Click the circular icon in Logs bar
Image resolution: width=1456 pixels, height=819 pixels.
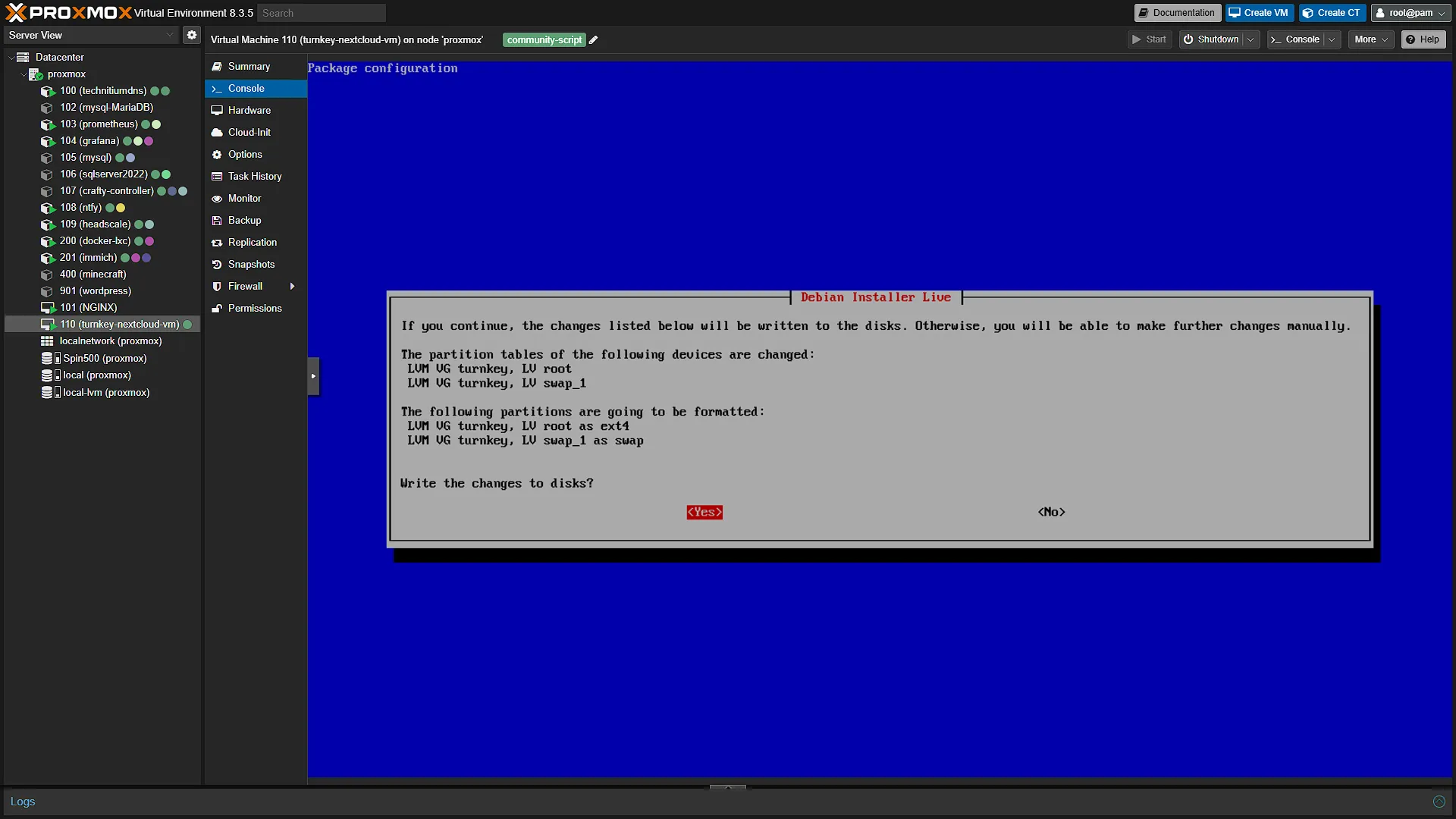coord(1439,802)
